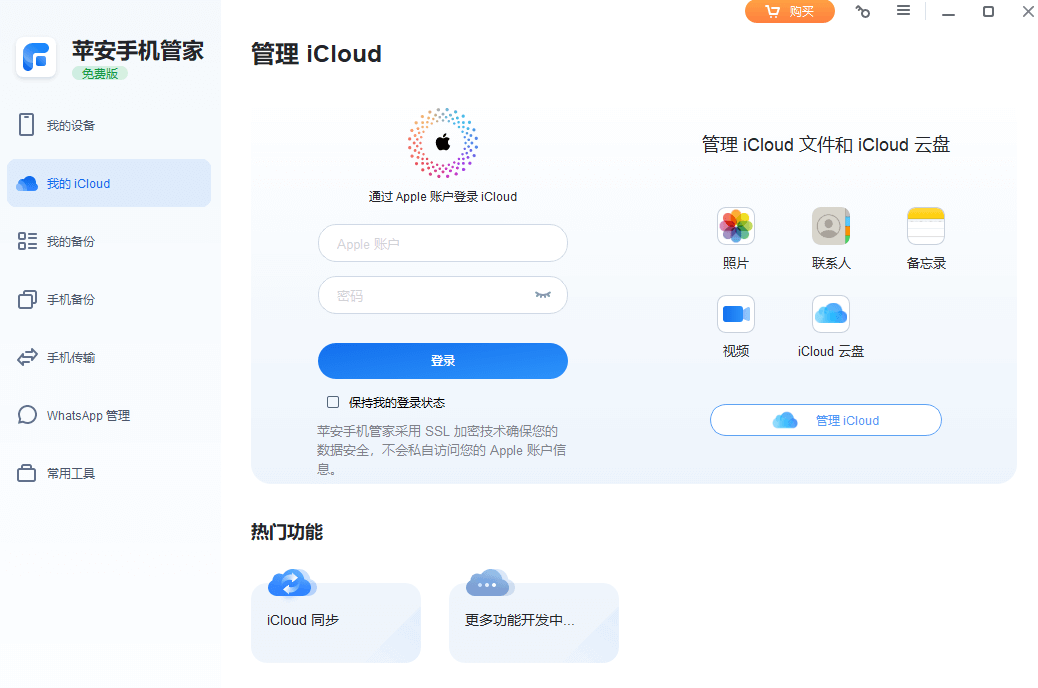Click the device connection icon in title bar
Screen dimensions: 1038x688
[x=862, y=12]
